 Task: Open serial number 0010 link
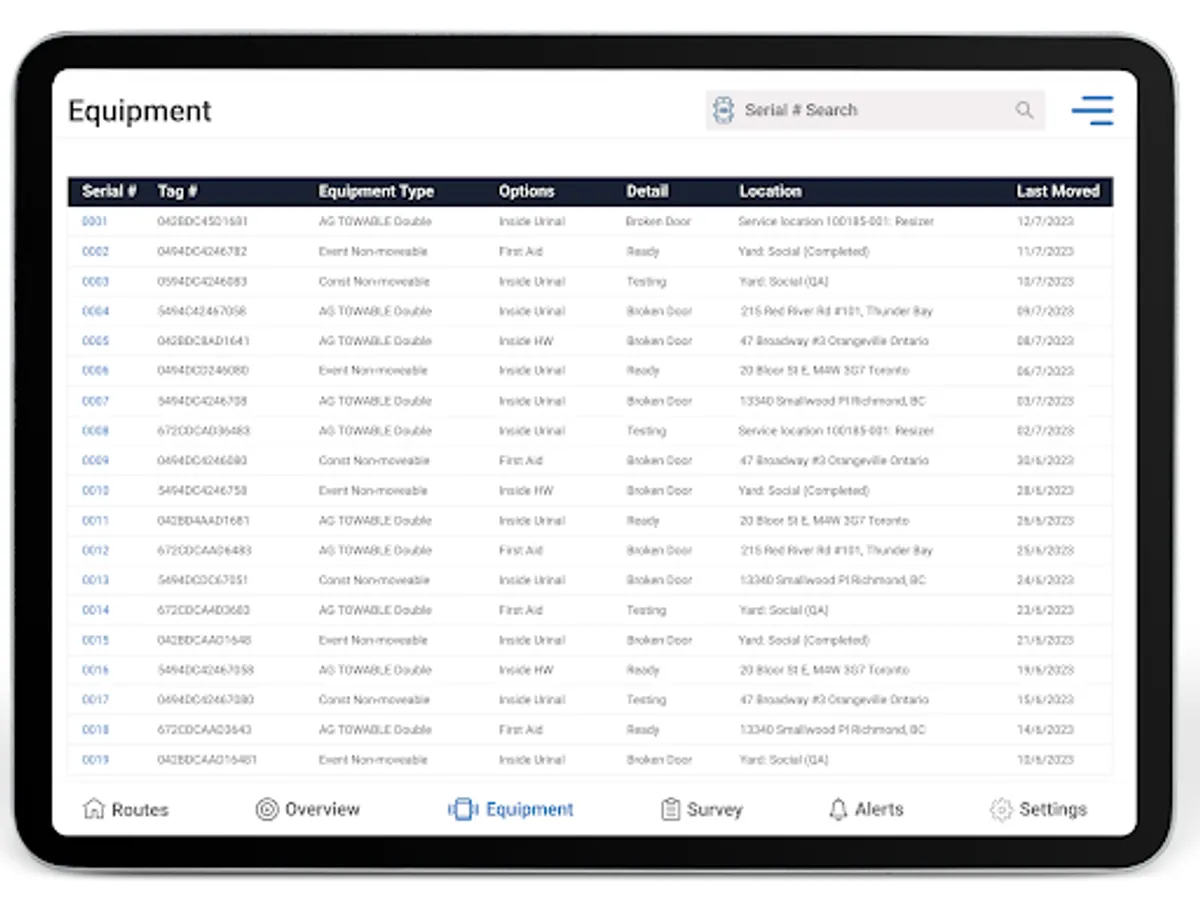[95, 490]
